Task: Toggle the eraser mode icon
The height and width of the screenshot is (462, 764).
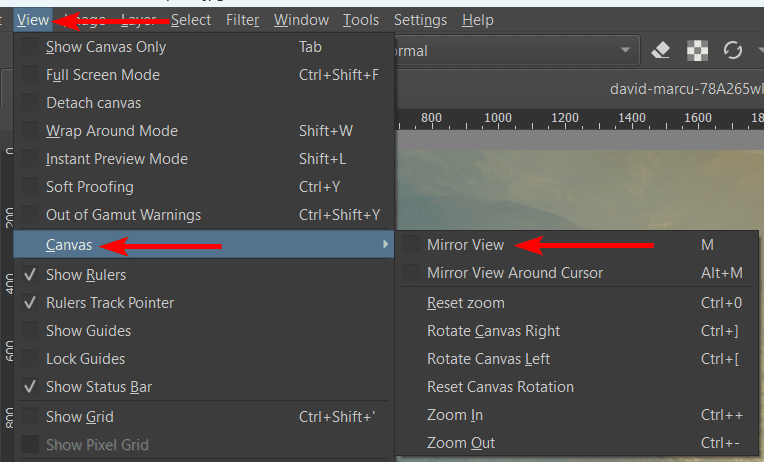Action: click(660, 50)
